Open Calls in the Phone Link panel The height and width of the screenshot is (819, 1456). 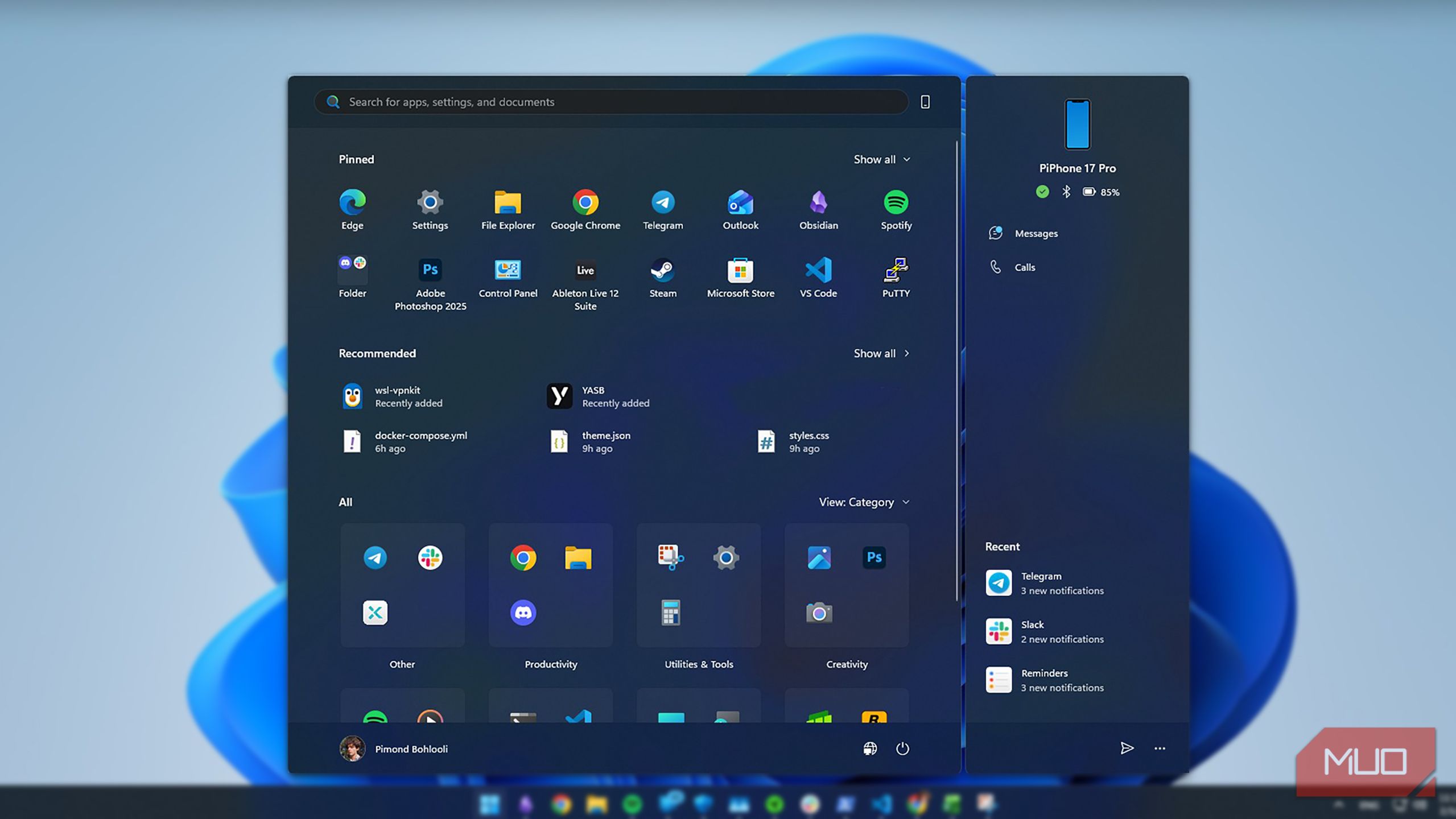(x=1024, y=267)
